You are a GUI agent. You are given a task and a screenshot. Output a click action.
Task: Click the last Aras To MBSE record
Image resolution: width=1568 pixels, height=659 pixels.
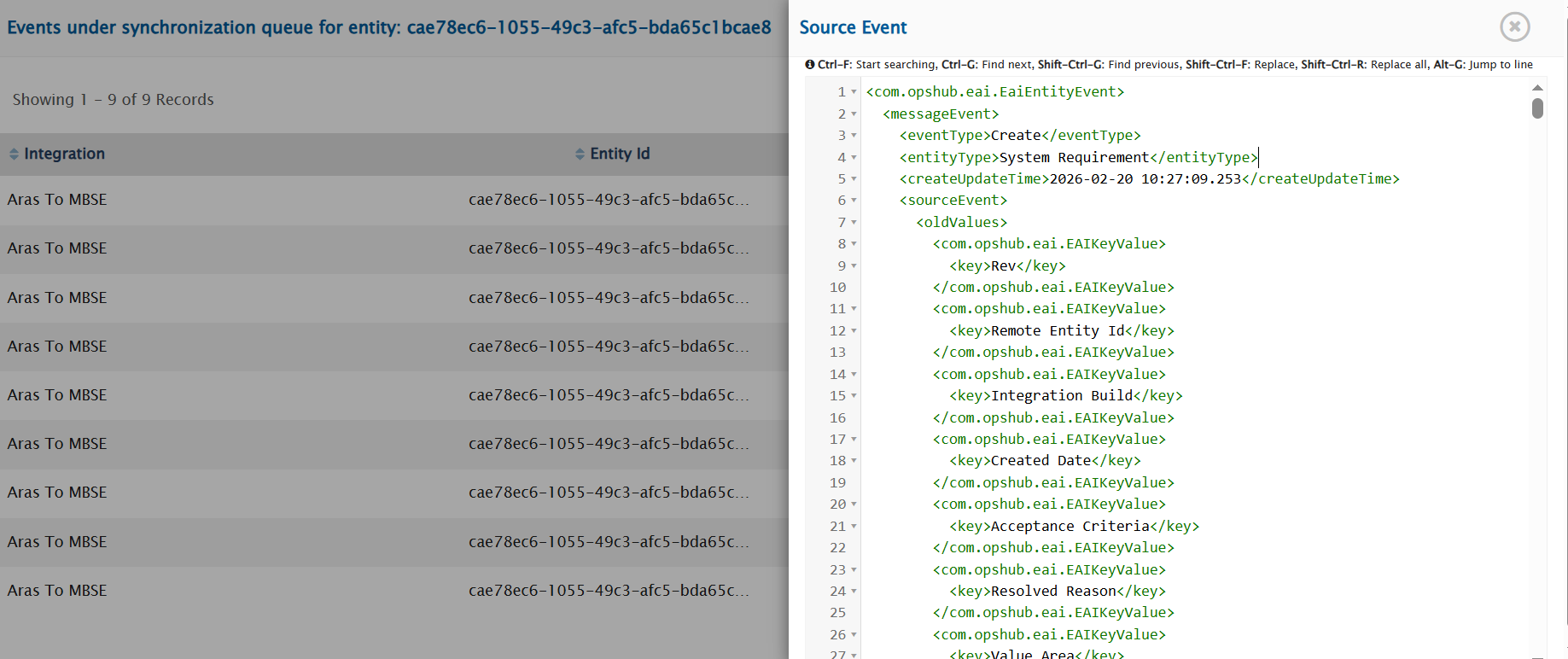point(57,591)
